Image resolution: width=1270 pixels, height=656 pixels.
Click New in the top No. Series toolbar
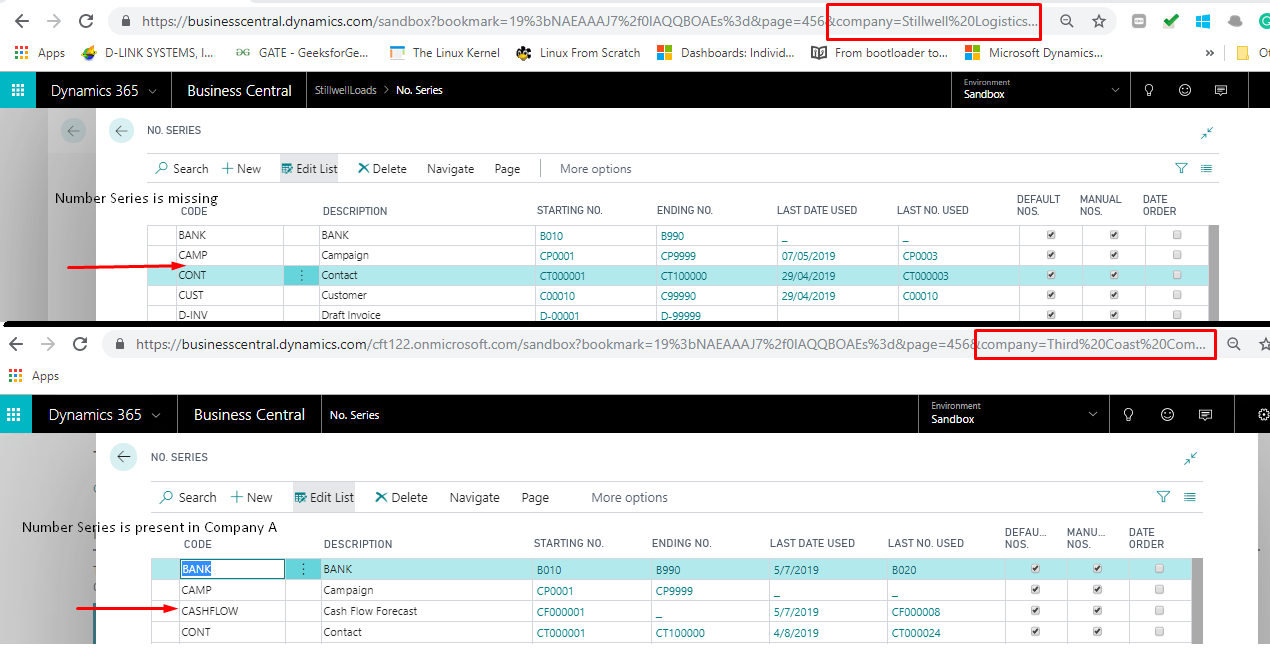coord(241,169)
